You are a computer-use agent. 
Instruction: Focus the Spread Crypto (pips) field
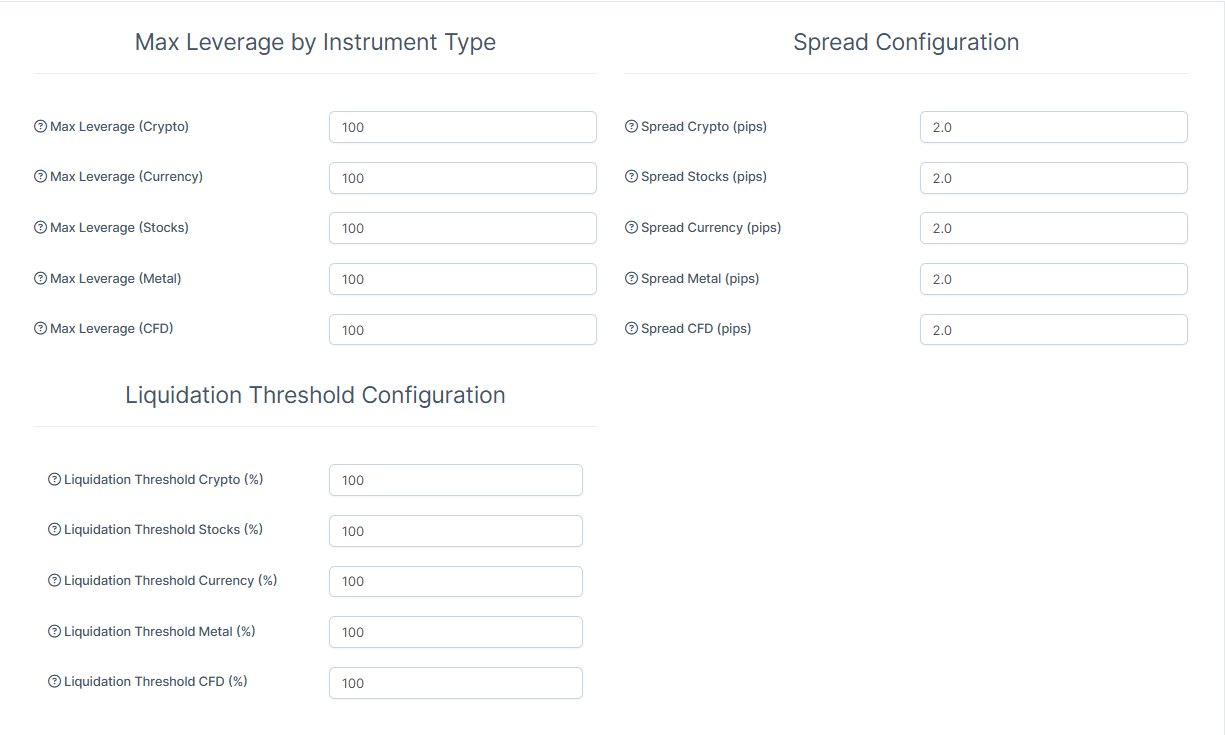point(1053,127)
